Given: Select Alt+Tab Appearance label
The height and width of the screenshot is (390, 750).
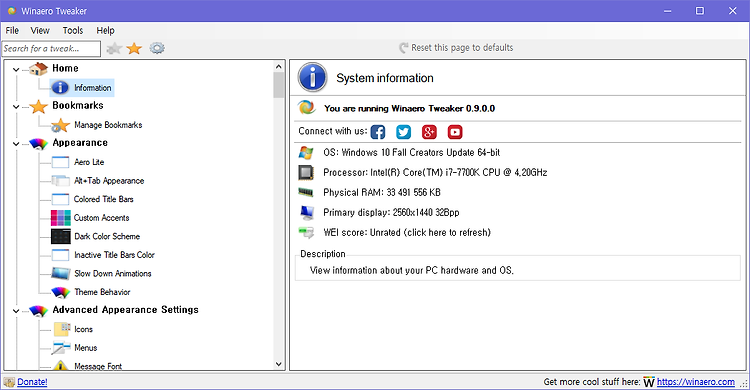Looking at the screenshot, I should coord(109,181).
